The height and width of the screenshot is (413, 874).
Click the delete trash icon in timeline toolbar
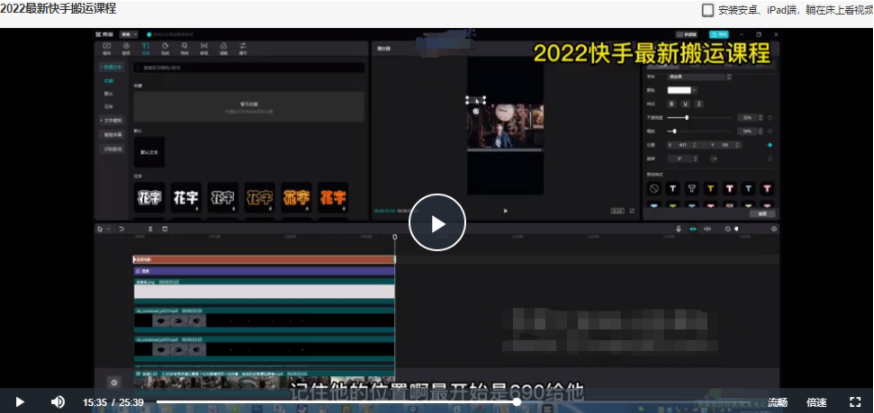click(x=164, y=229)
